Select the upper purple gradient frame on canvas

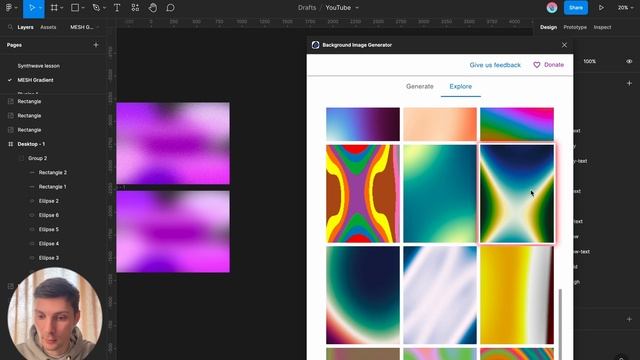[x=173, y=143]
